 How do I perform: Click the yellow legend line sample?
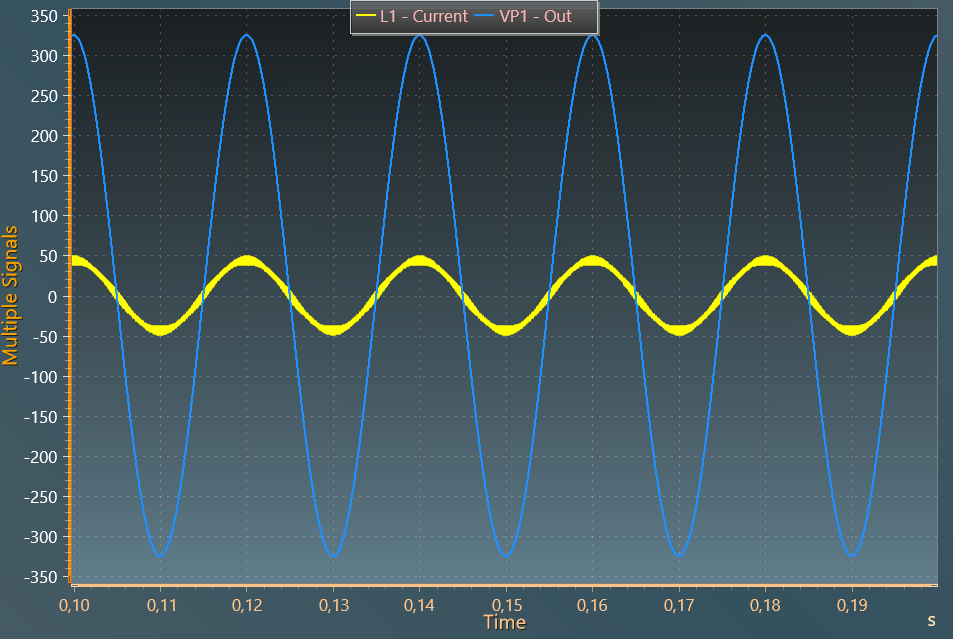[x=365, y=16]
